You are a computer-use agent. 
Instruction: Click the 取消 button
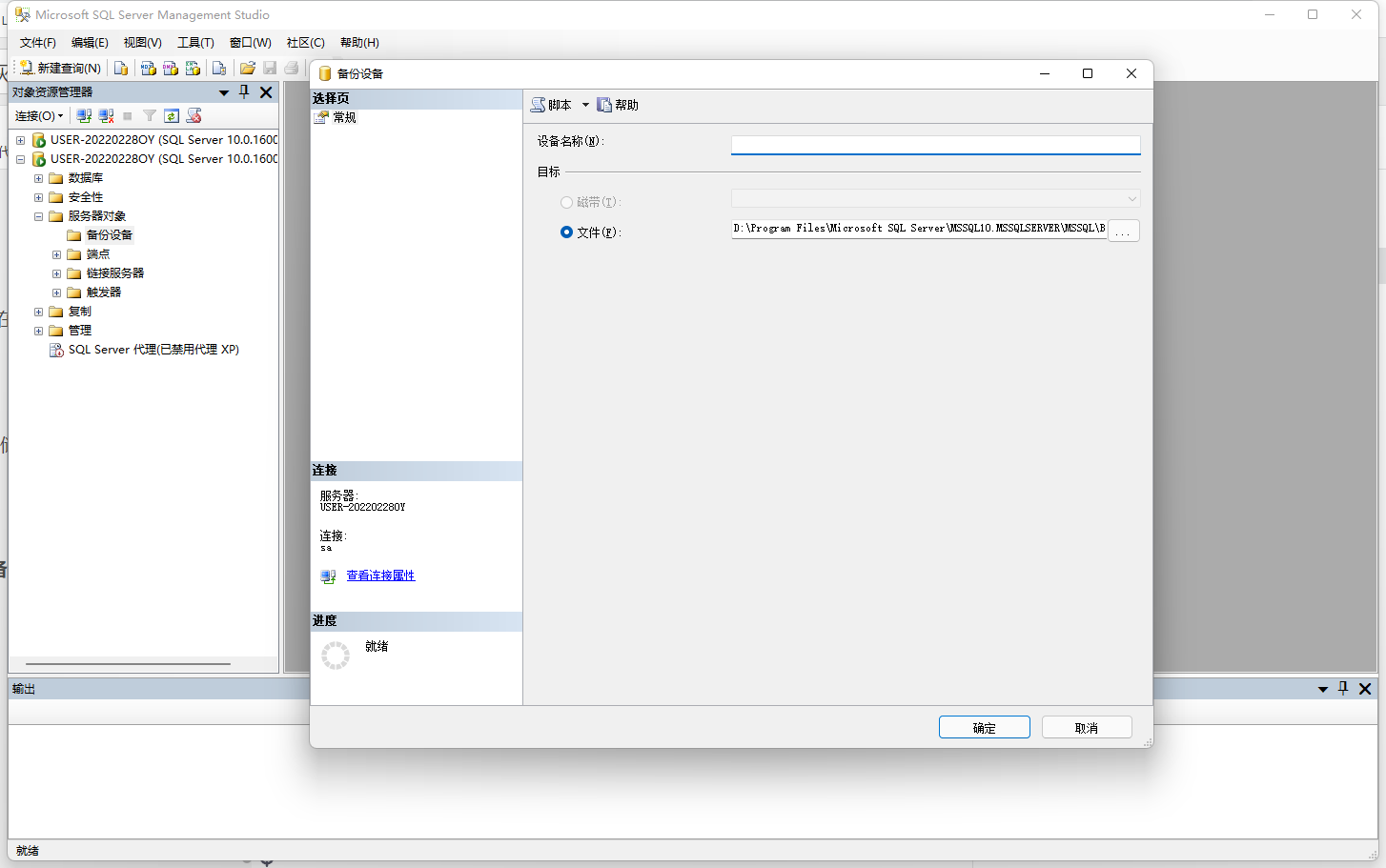[1087, 727]
